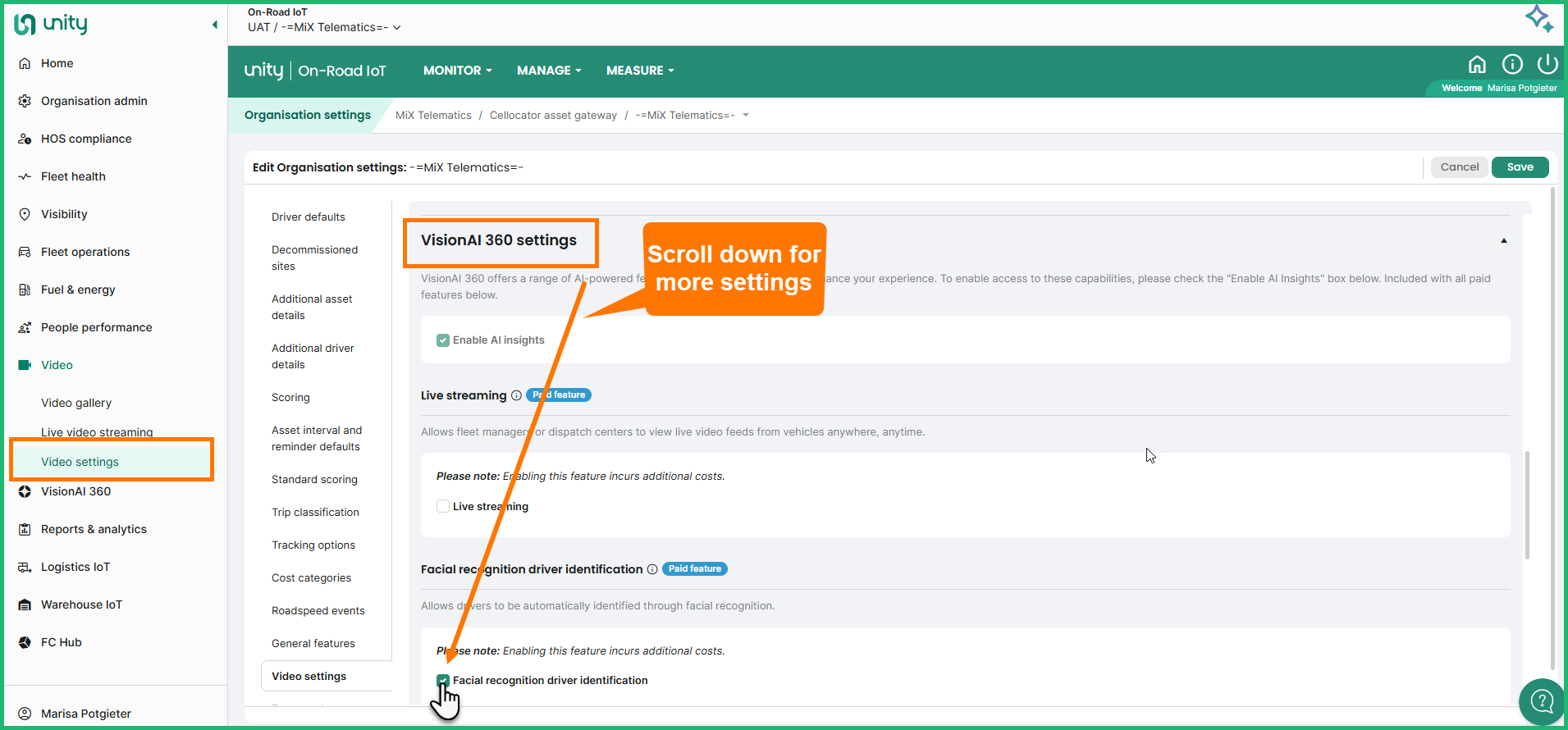The width and height of the screenshot is (1568, 730).
Task: Click the Cancel button
Action: (x=1459, y=167)
